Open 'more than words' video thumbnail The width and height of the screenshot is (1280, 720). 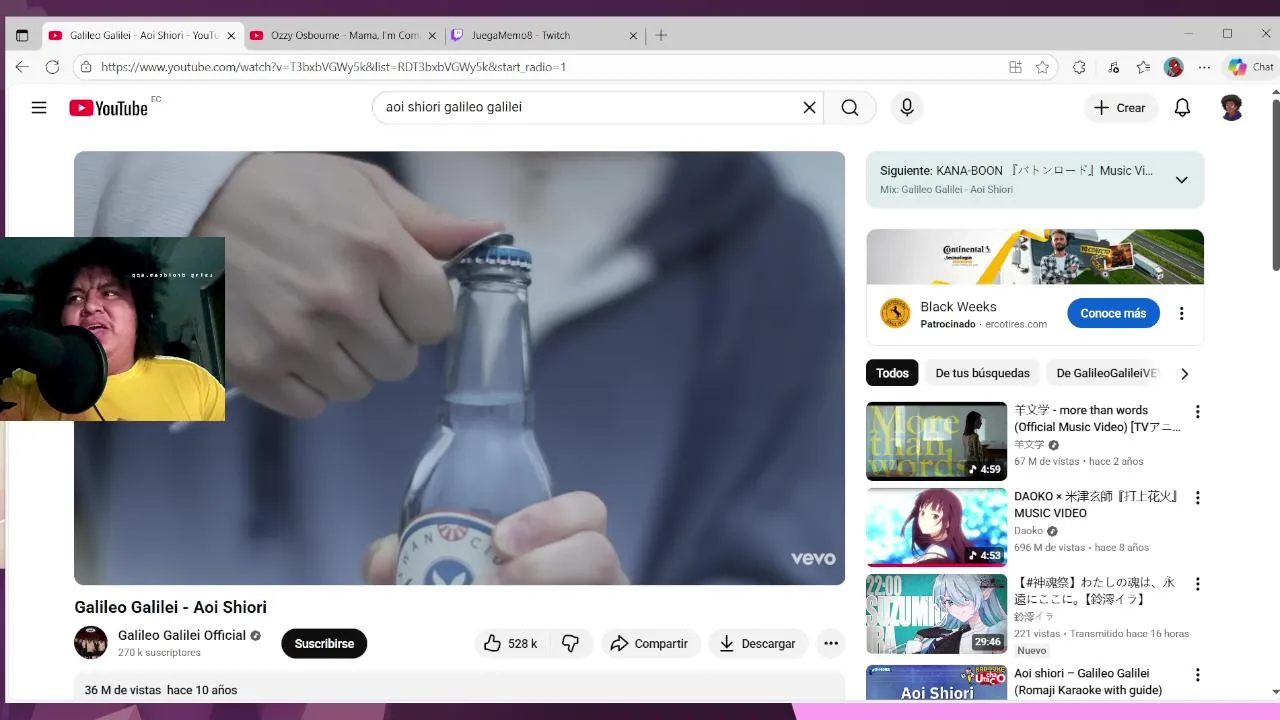pos(936,441)
